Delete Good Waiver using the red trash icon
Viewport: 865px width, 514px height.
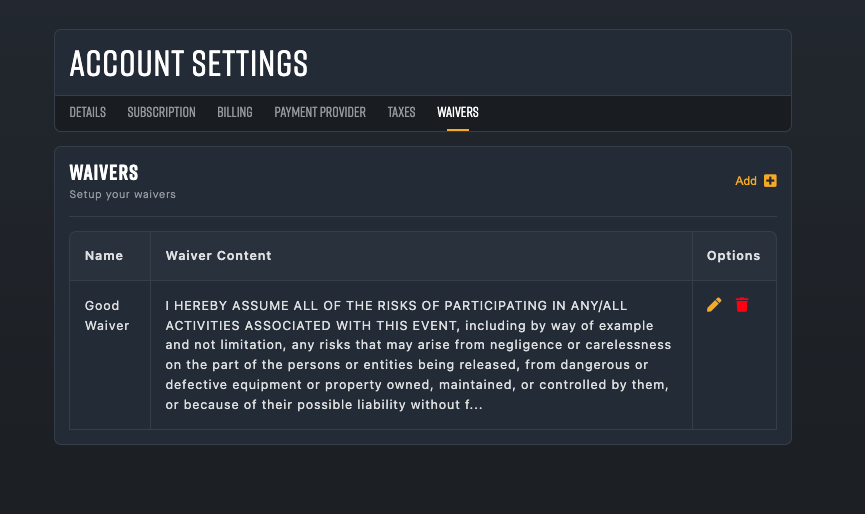pyautogui.click(x=742, y=304)
